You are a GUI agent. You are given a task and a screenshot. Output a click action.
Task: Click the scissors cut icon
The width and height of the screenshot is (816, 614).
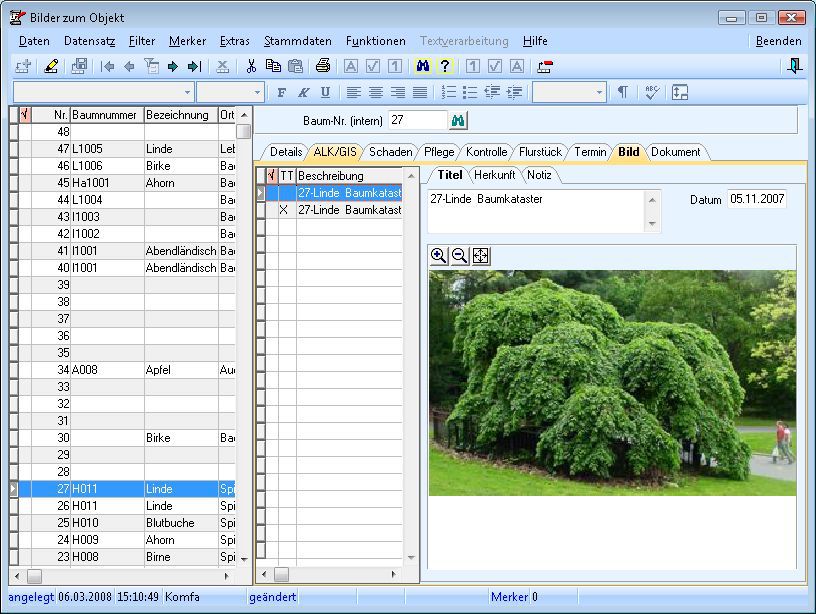click(252, 66)
